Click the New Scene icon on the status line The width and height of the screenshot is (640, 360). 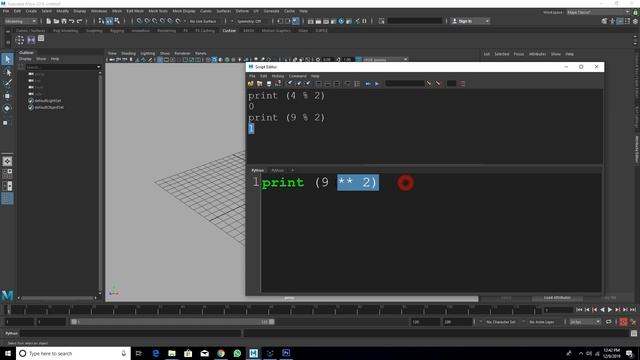(48, 21)
